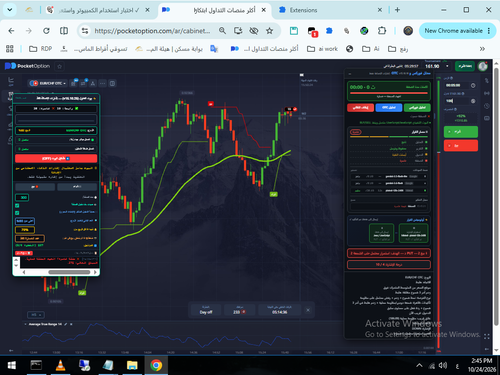Click left arrow on left panel scrollbar

pos(24,272)
